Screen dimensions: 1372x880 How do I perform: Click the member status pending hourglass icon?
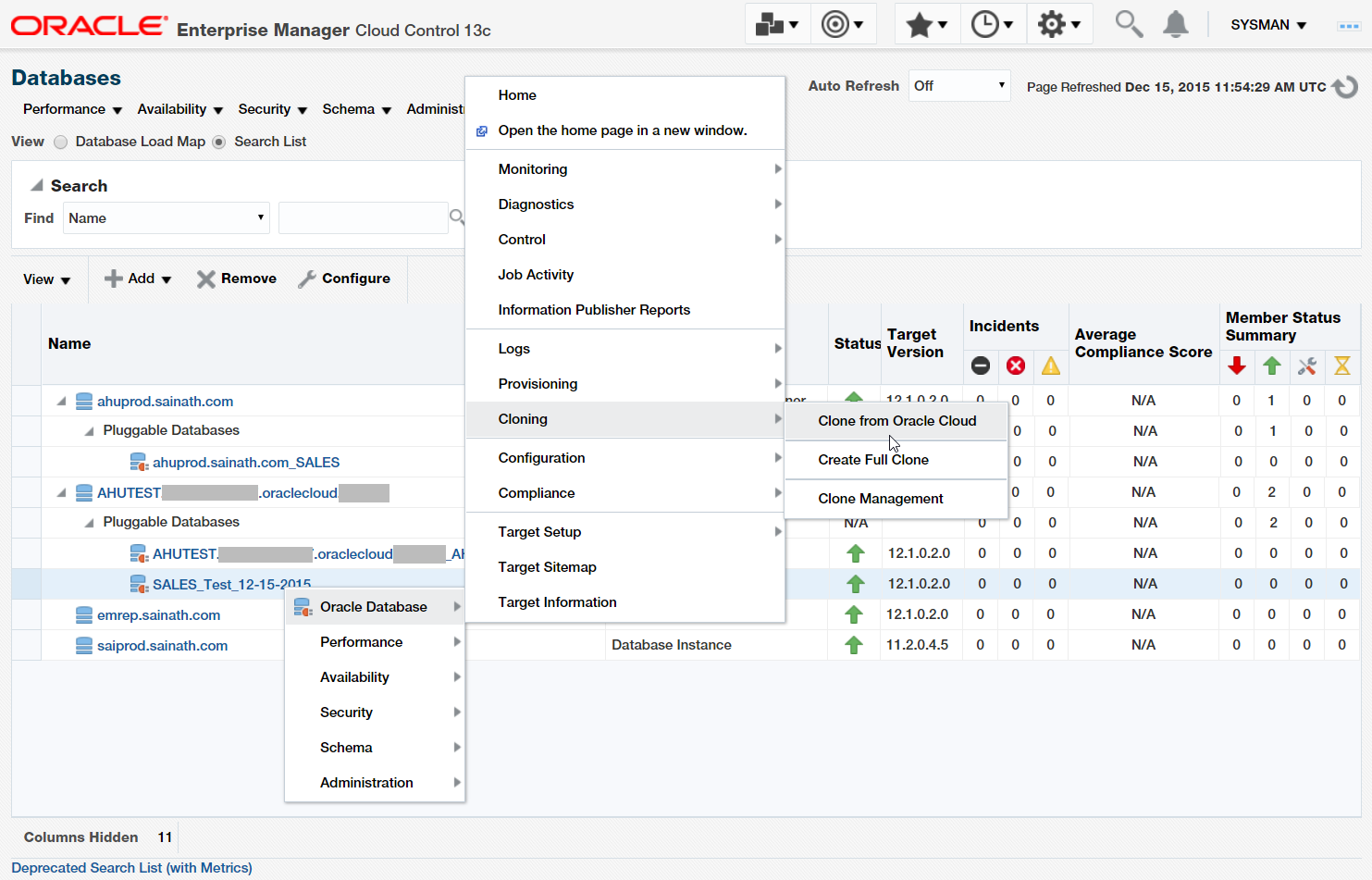click(x=1342, y=366)
